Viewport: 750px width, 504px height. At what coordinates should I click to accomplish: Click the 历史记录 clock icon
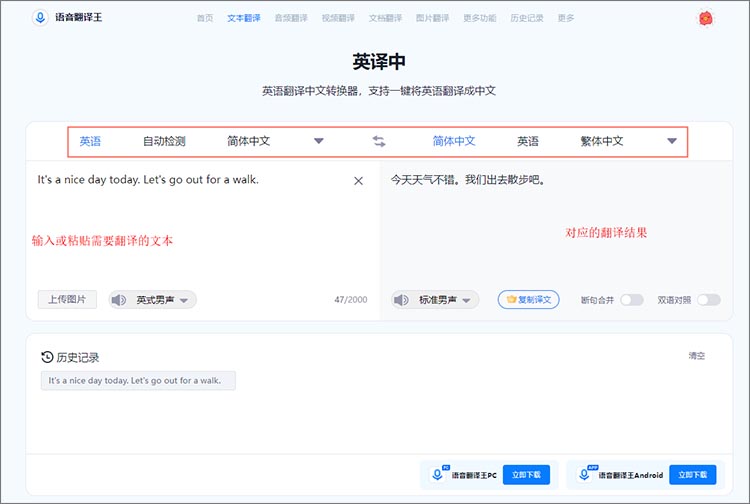click(x=47, y=357)
